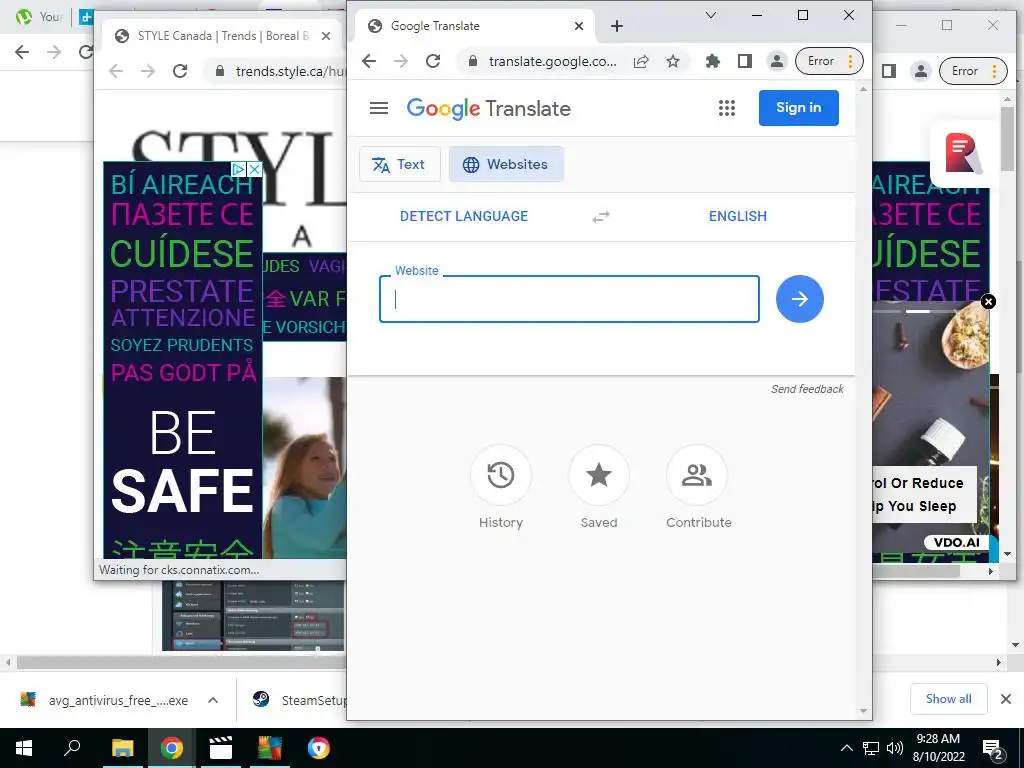The width and height of the screenshot is (1024, 768).
Task: Open Contribute option
Action: click(x=697, y=487)
